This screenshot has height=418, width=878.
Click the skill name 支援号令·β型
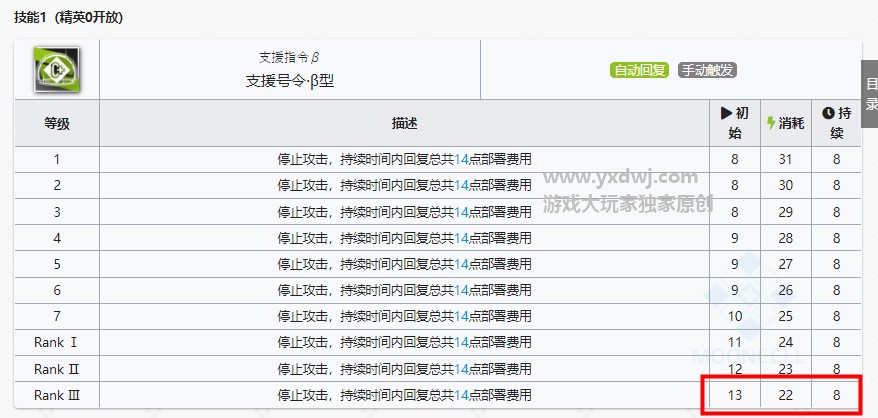(290, 80)
